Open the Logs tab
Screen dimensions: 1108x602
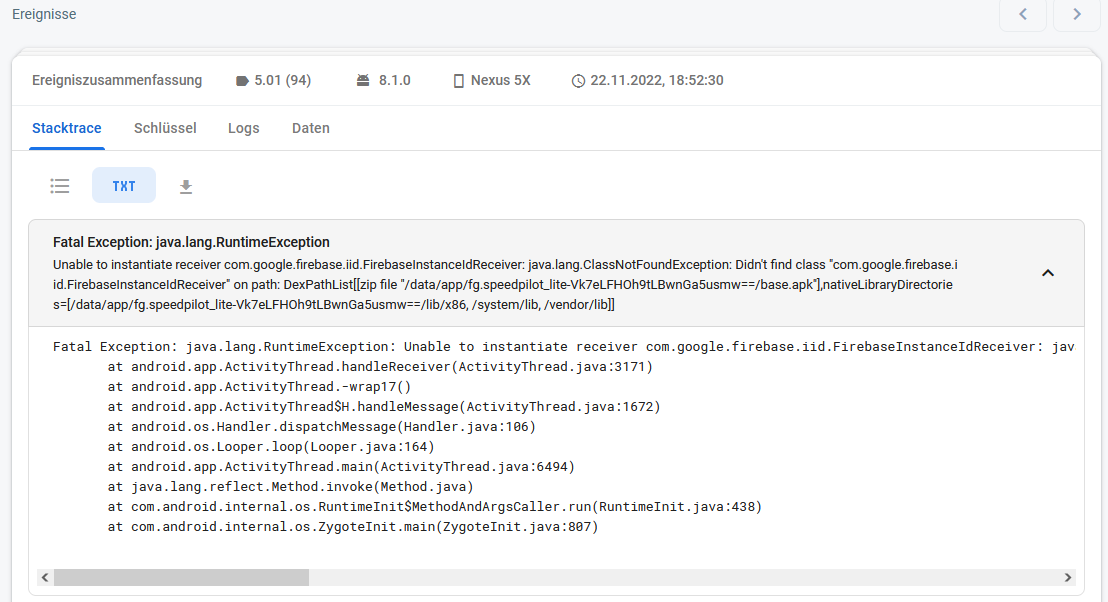click(243, 128)
